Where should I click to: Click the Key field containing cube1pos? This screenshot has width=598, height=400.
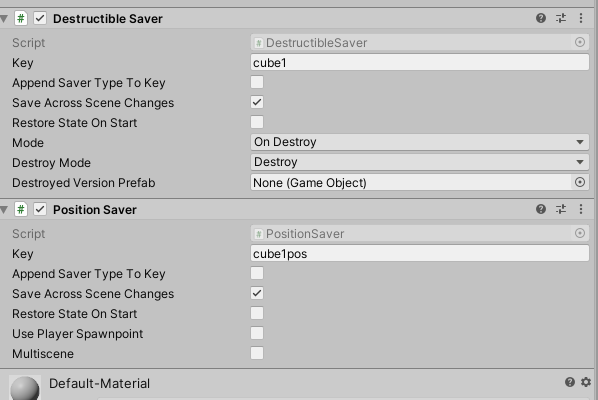click(x=420, y=253)
